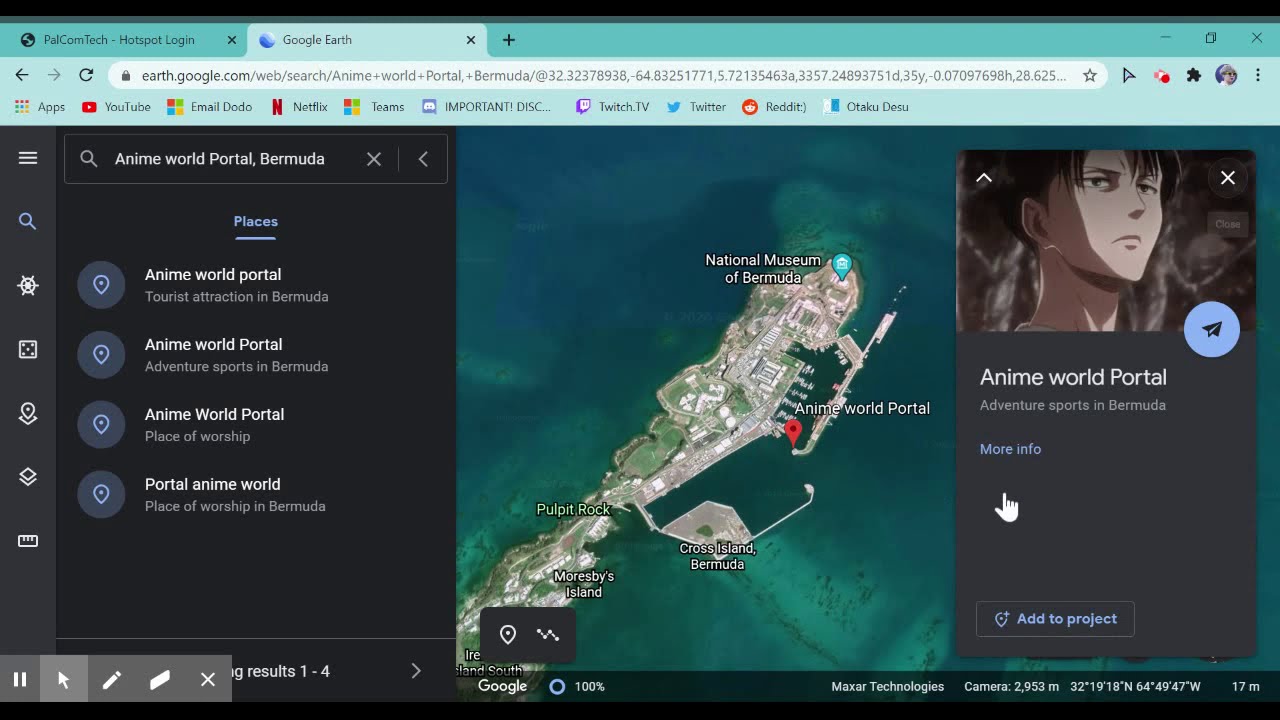The width and height of the screenshot is (1280, 720).
Task: Click the Fly here paper plane button
Action: (x=1212, y=329)
